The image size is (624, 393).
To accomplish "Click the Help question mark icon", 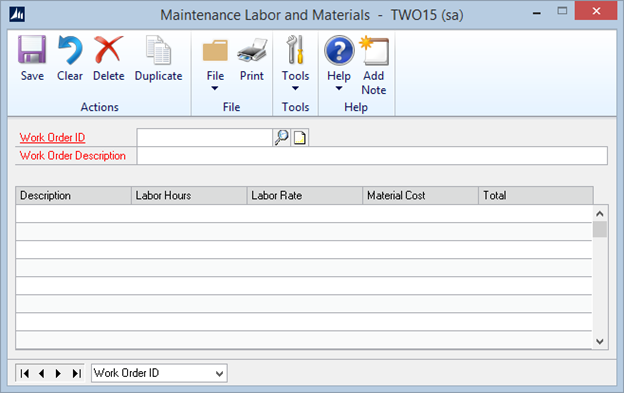I will coord(339,51).
